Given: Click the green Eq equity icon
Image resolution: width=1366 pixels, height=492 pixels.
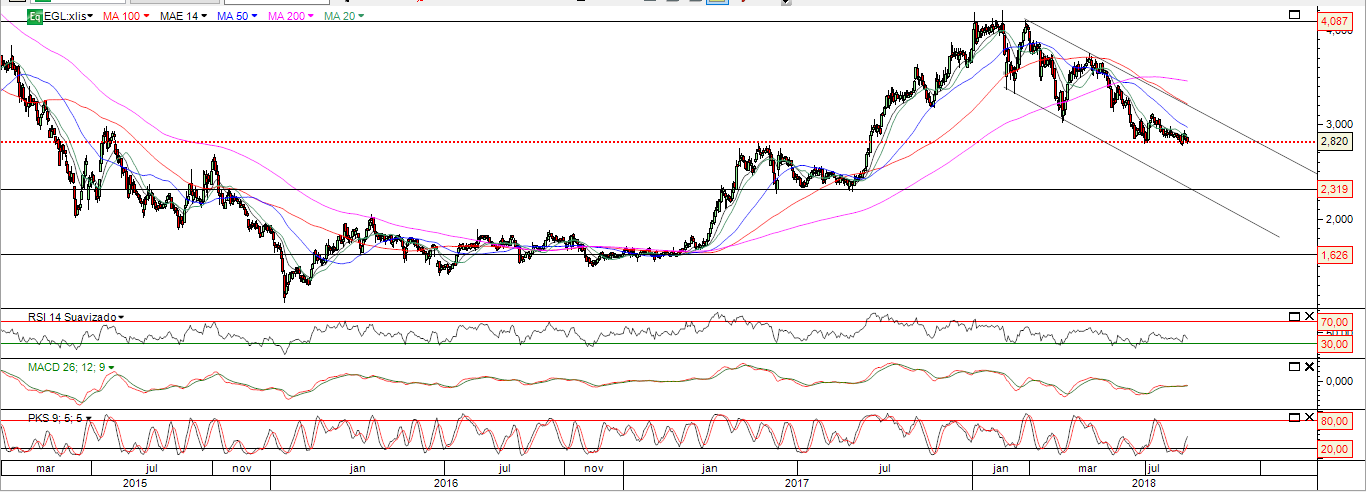Looking at the screenshot, I should point(34,17).
